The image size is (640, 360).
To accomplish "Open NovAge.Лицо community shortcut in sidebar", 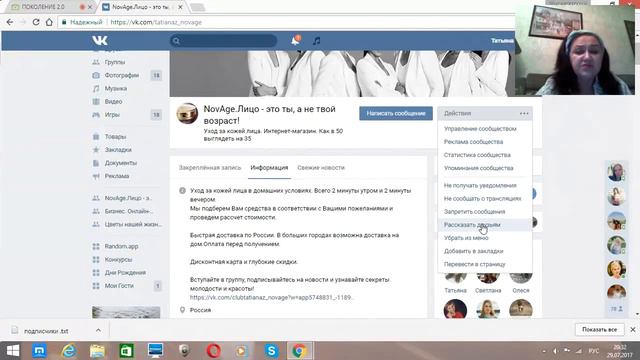I will pyautogui.click(x=127, y=198).
